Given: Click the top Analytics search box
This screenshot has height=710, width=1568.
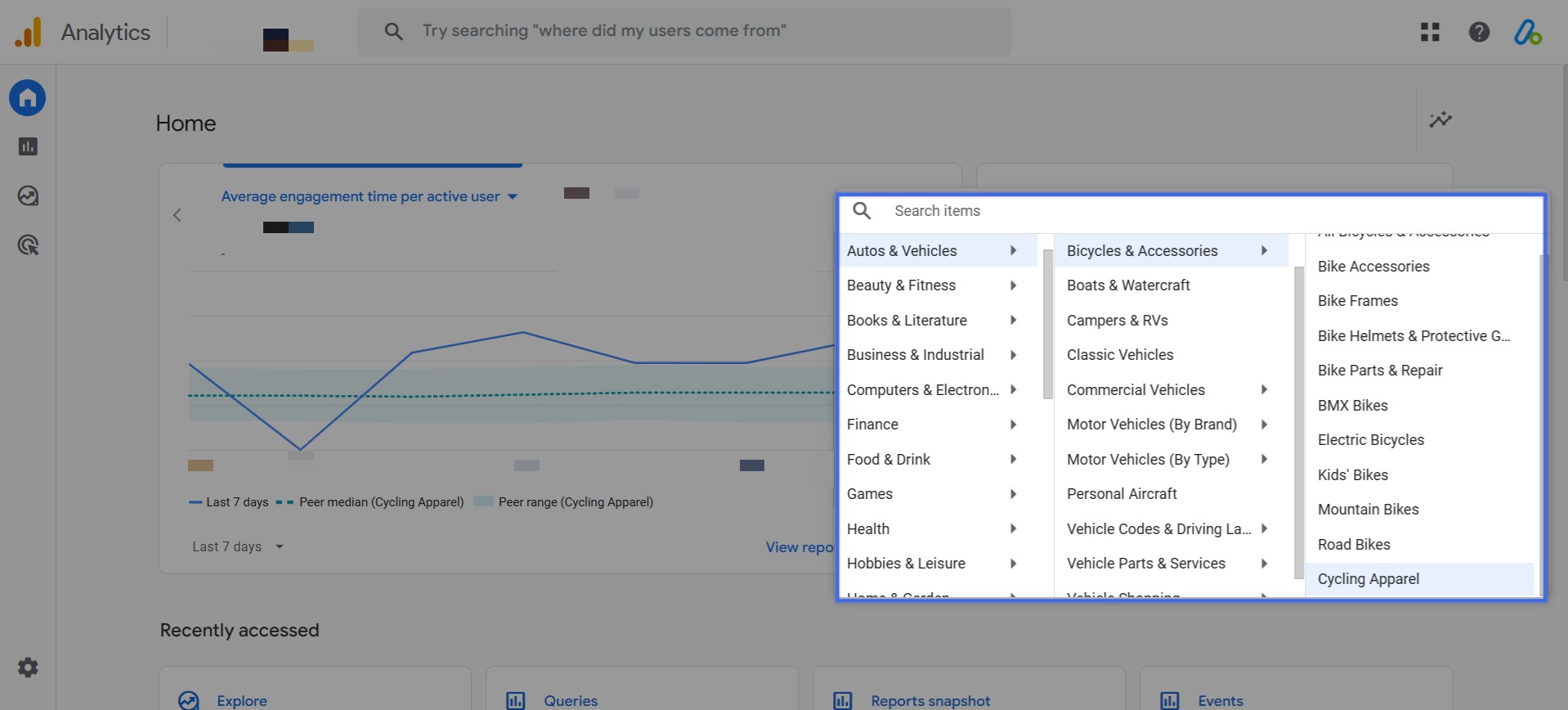Looking at the screenshot, I should pyautogui.click(x=684, y=32).
